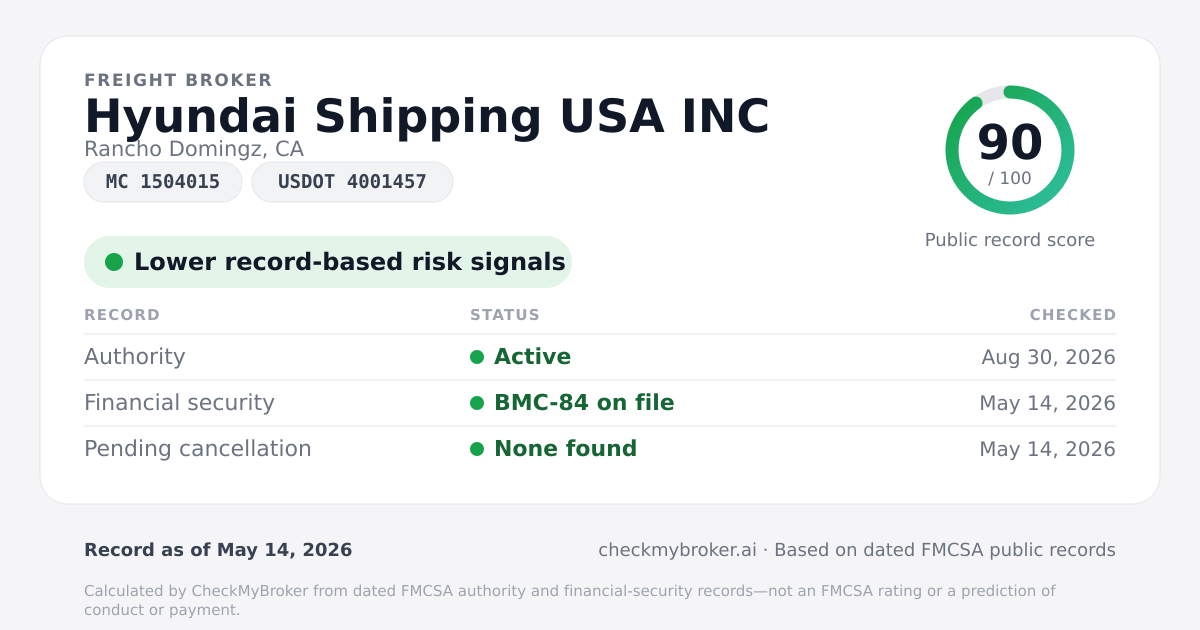Click the Aug 30, 2026 checked date
The height and width of the screenshot is (630, 1200).
[x=1049, y=357]
